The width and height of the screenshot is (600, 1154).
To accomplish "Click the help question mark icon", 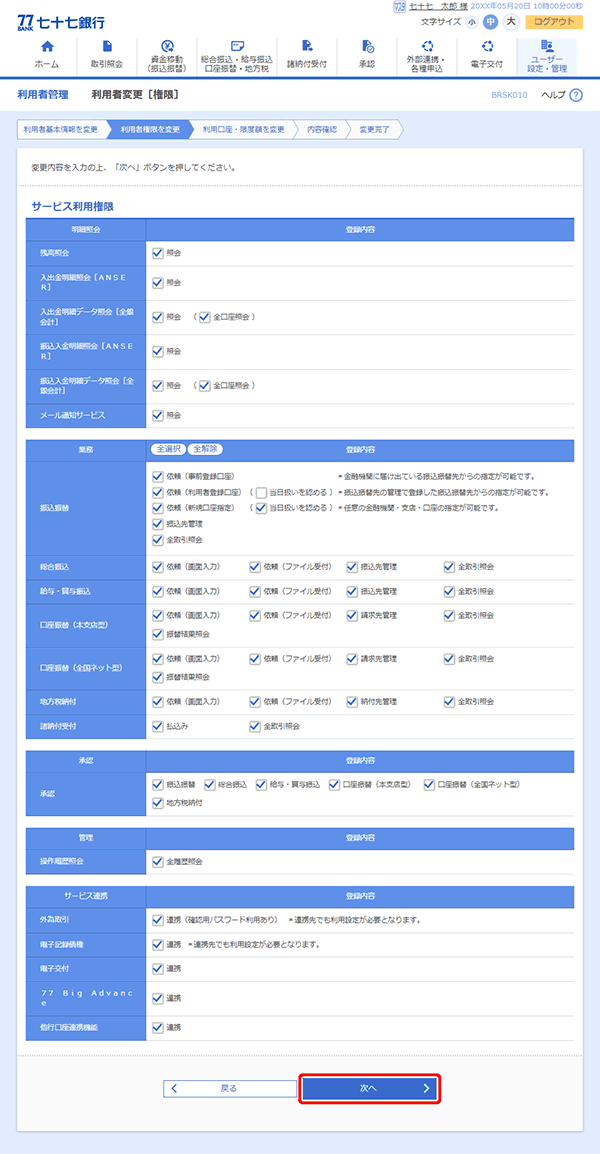I will pyautogui.click(x=576, y=95).
